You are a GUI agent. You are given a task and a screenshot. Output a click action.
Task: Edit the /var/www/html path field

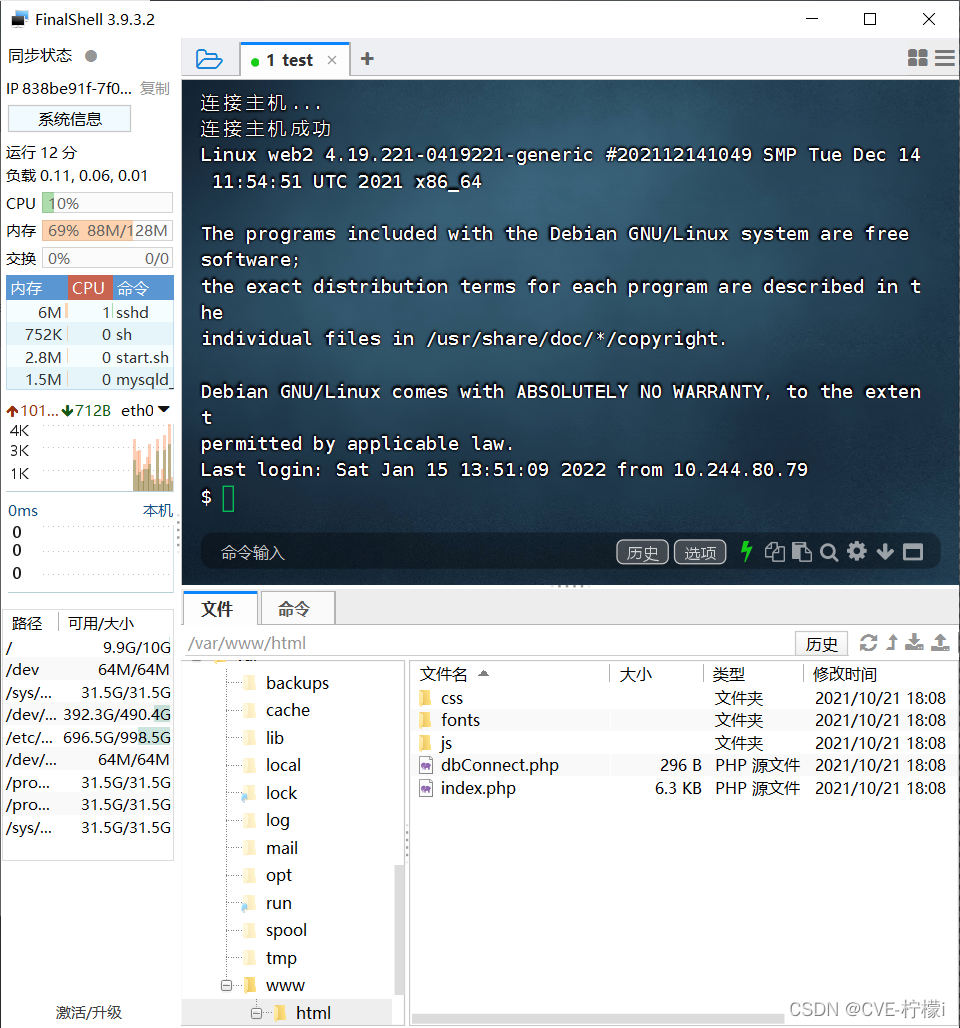[489, 643]
